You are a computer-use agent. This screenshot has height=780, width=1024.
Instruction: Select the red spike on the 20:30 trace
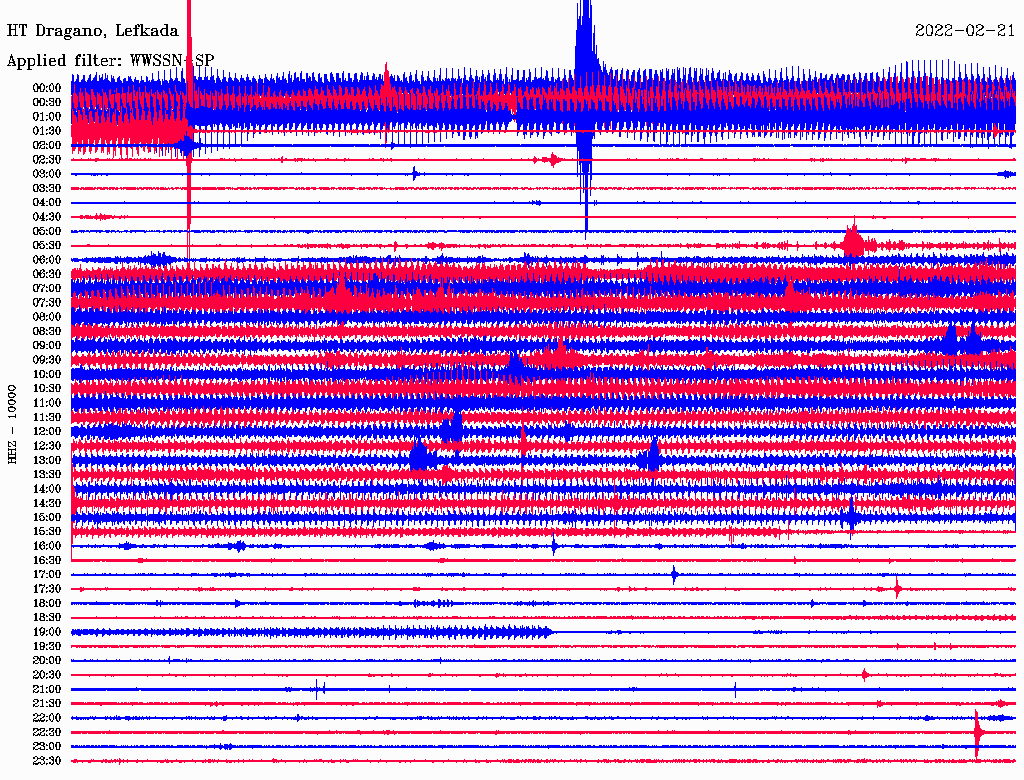[x=864, y=675]
